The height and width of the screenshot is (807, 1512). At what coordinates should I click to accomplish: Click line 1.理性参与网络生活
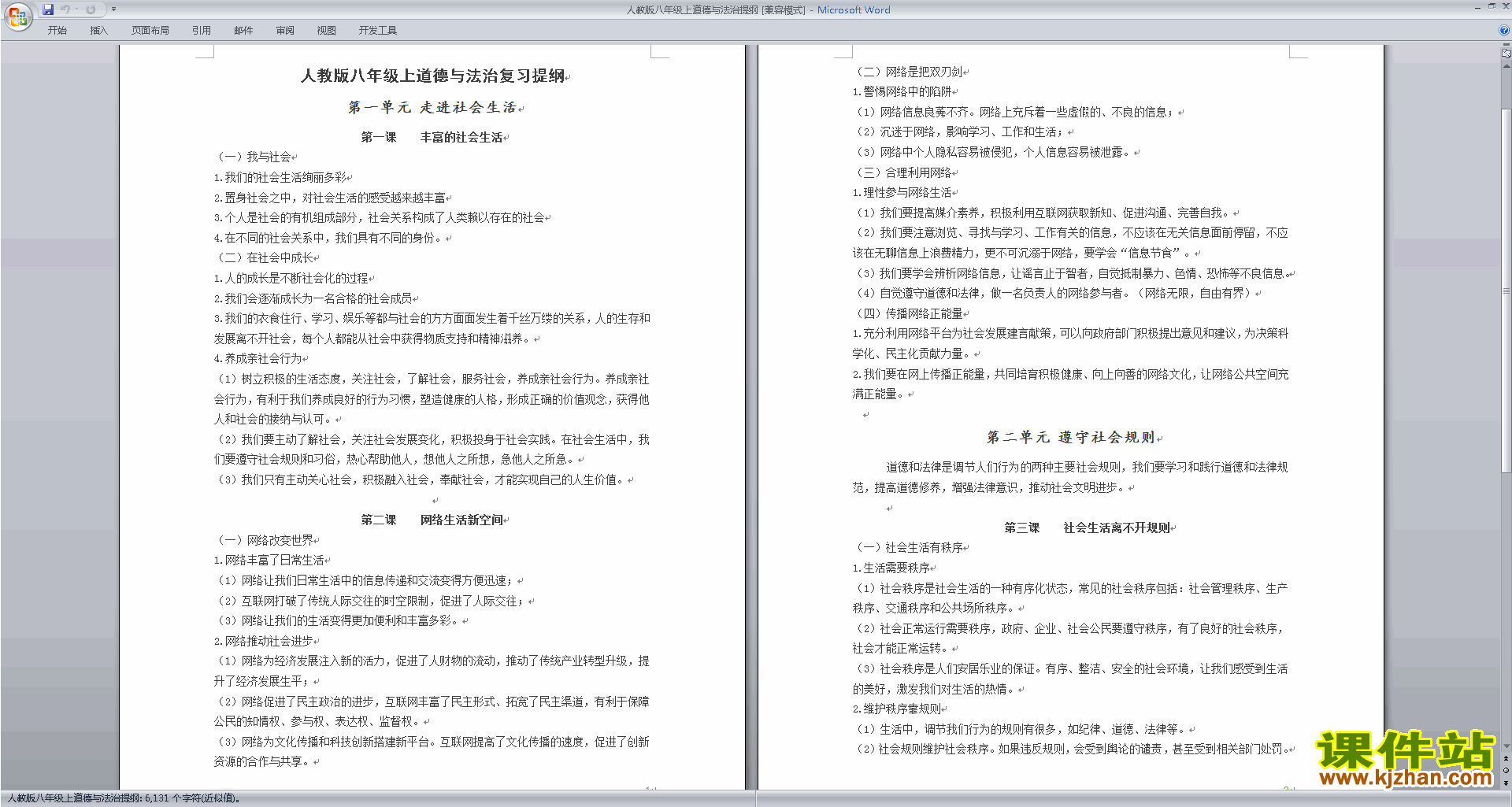point(902,193)
